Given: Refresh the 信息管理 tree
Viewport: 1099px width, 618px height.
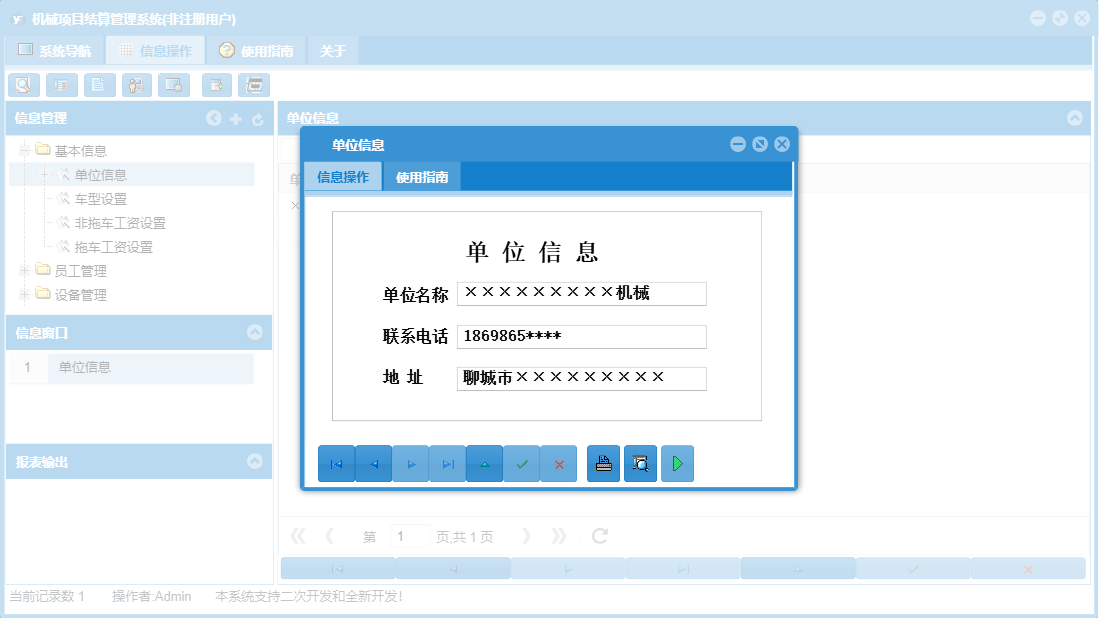Looking at the screenshot, I should click(258, 118).
